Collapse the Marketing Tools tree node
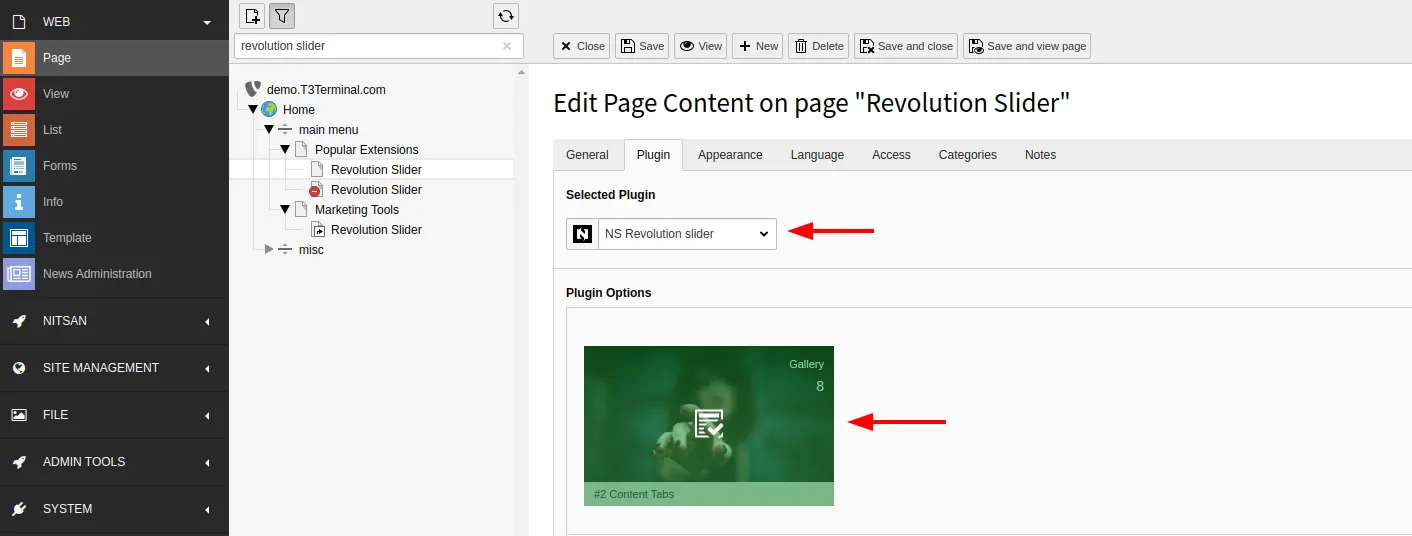The width and height of the screenshot is (1412, 536). [285, 209]
